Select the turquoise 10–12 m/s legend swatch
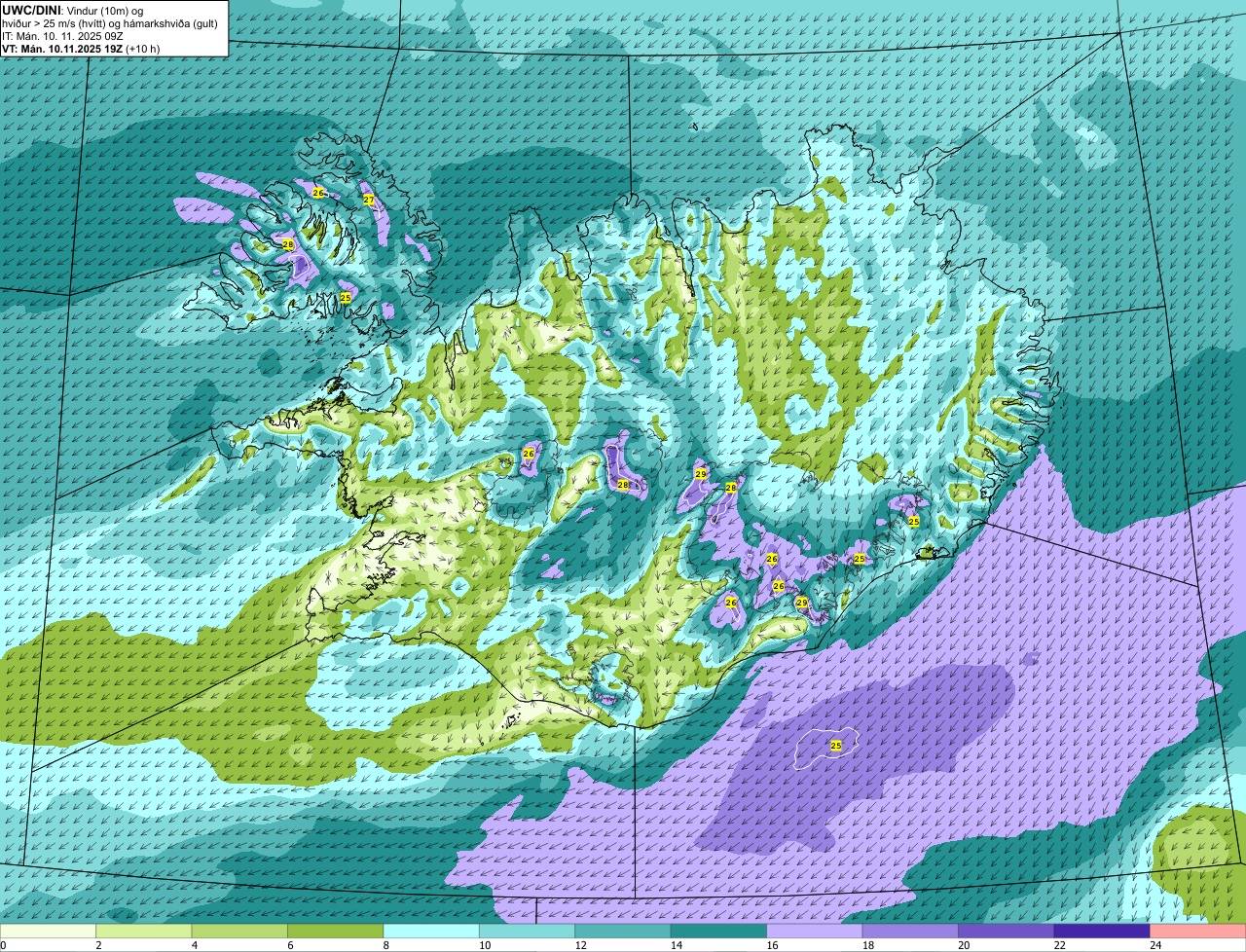1246x952 pixels. click(528, 931)
